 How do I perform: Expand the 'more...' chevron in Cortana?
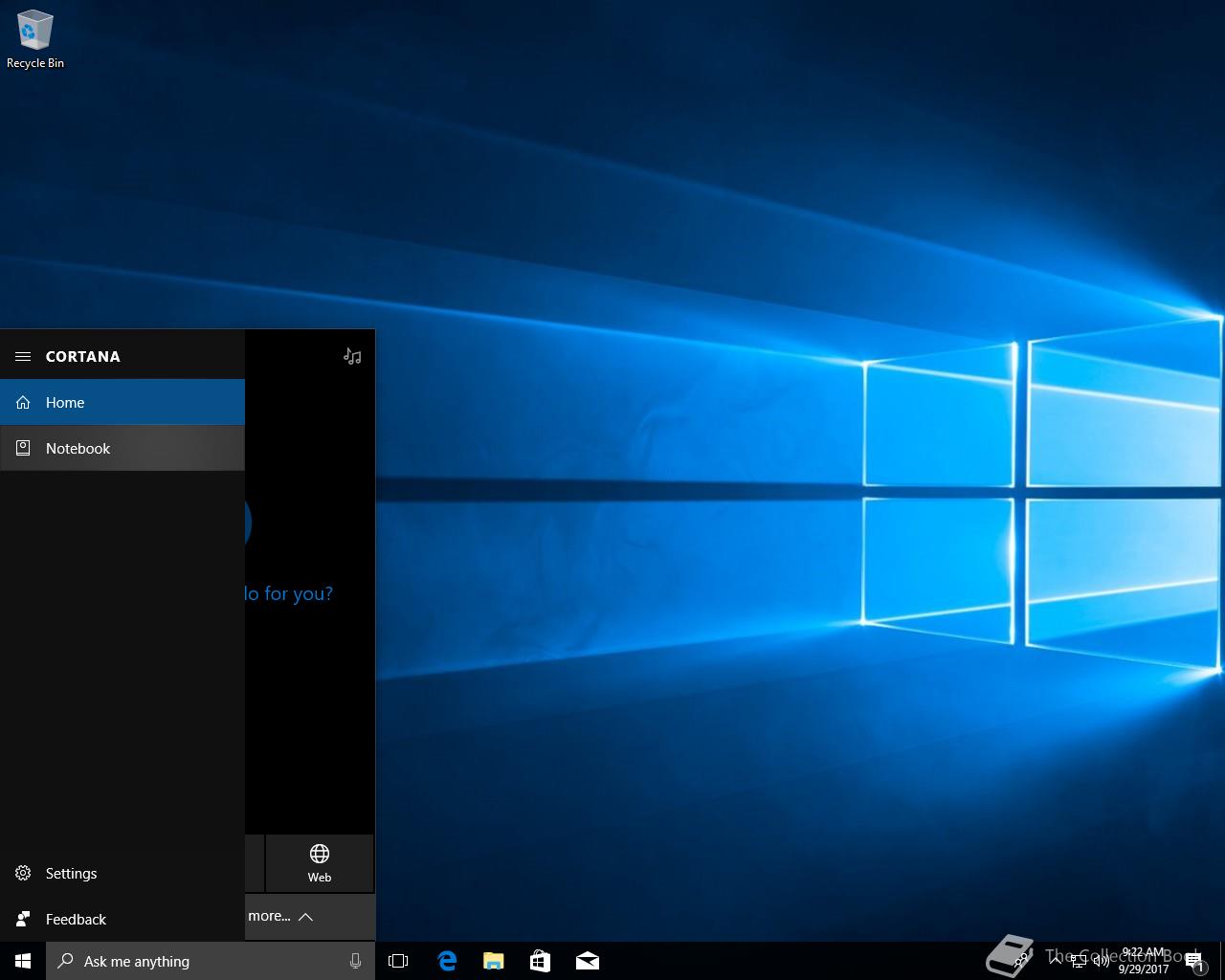[x=305, y=917]
